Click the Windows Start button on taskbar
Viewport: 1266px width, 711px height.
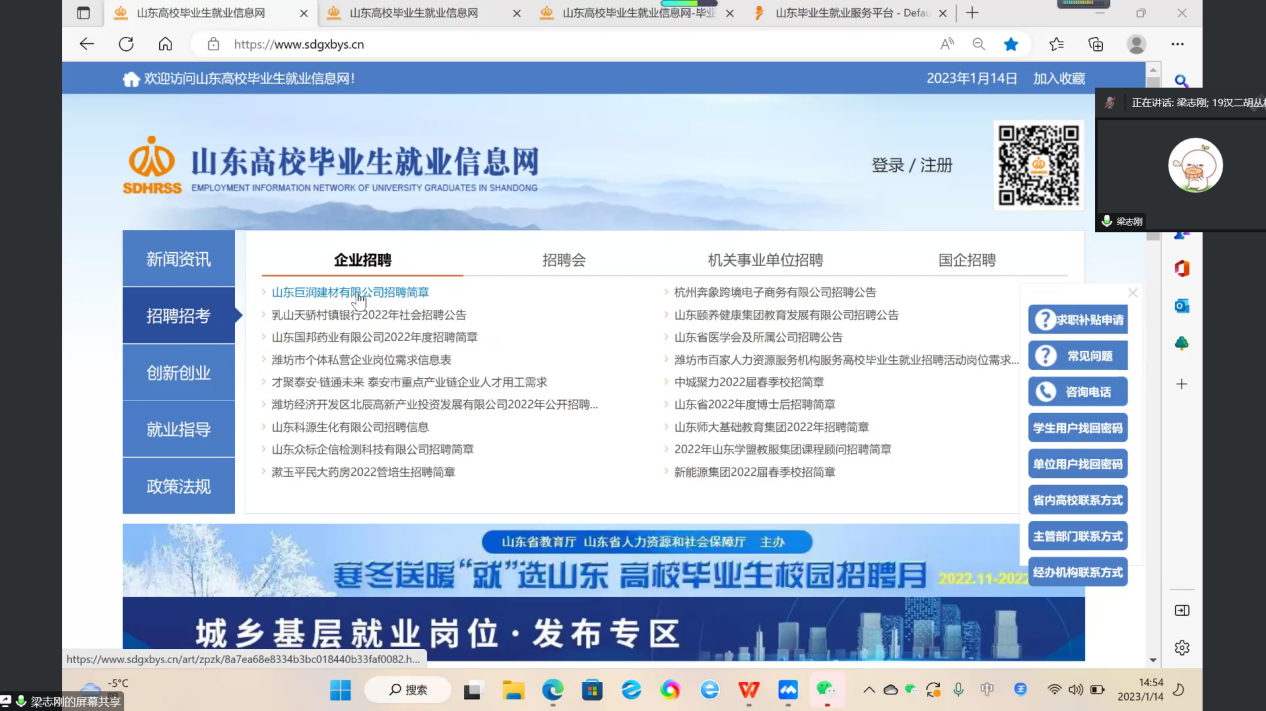(340, 690)
